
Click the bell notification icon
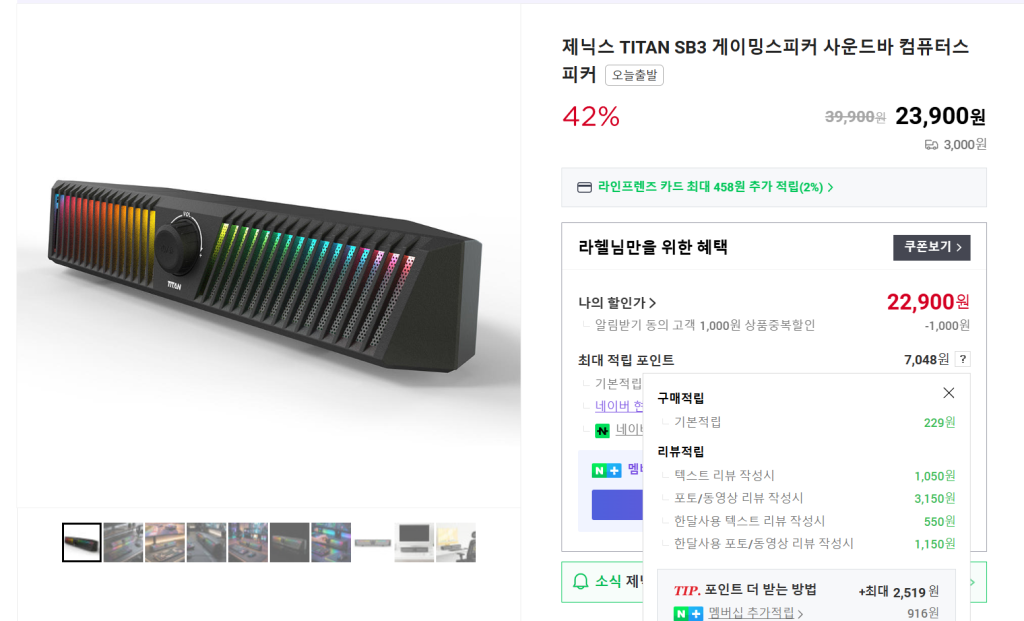coord(581,581)
